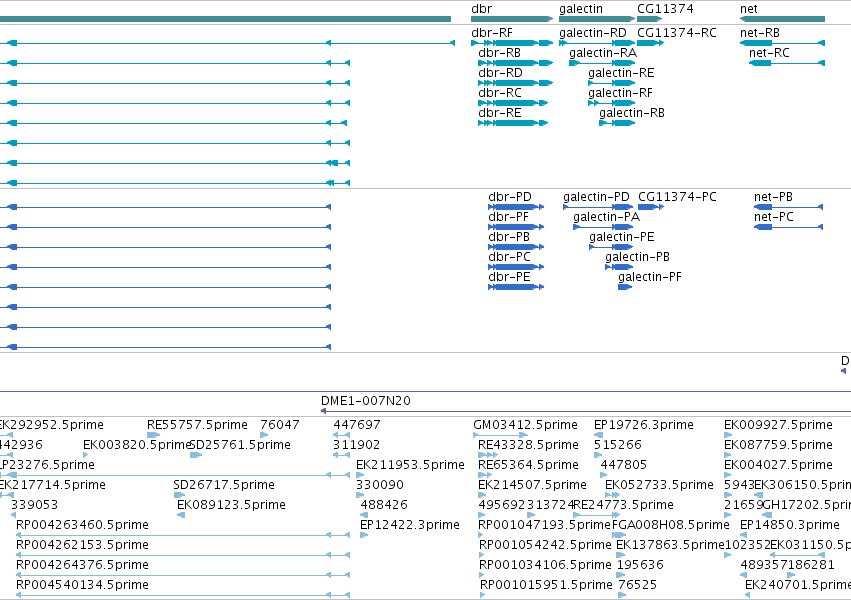Image resolution: width=851 pixels, height=600 pixels.
Task: Select dbr-PC protein label
Action: [x=509, y=257]
